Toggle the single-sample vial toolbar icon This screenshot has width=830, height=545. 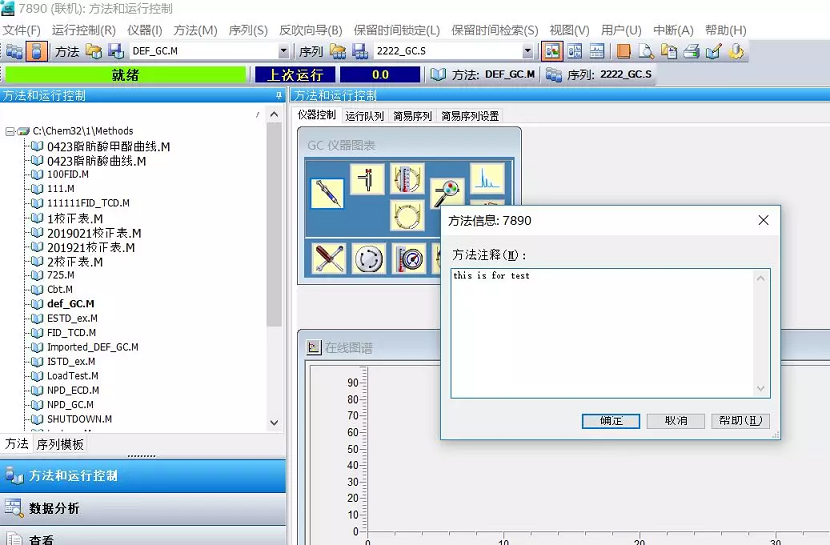[37, 51]
